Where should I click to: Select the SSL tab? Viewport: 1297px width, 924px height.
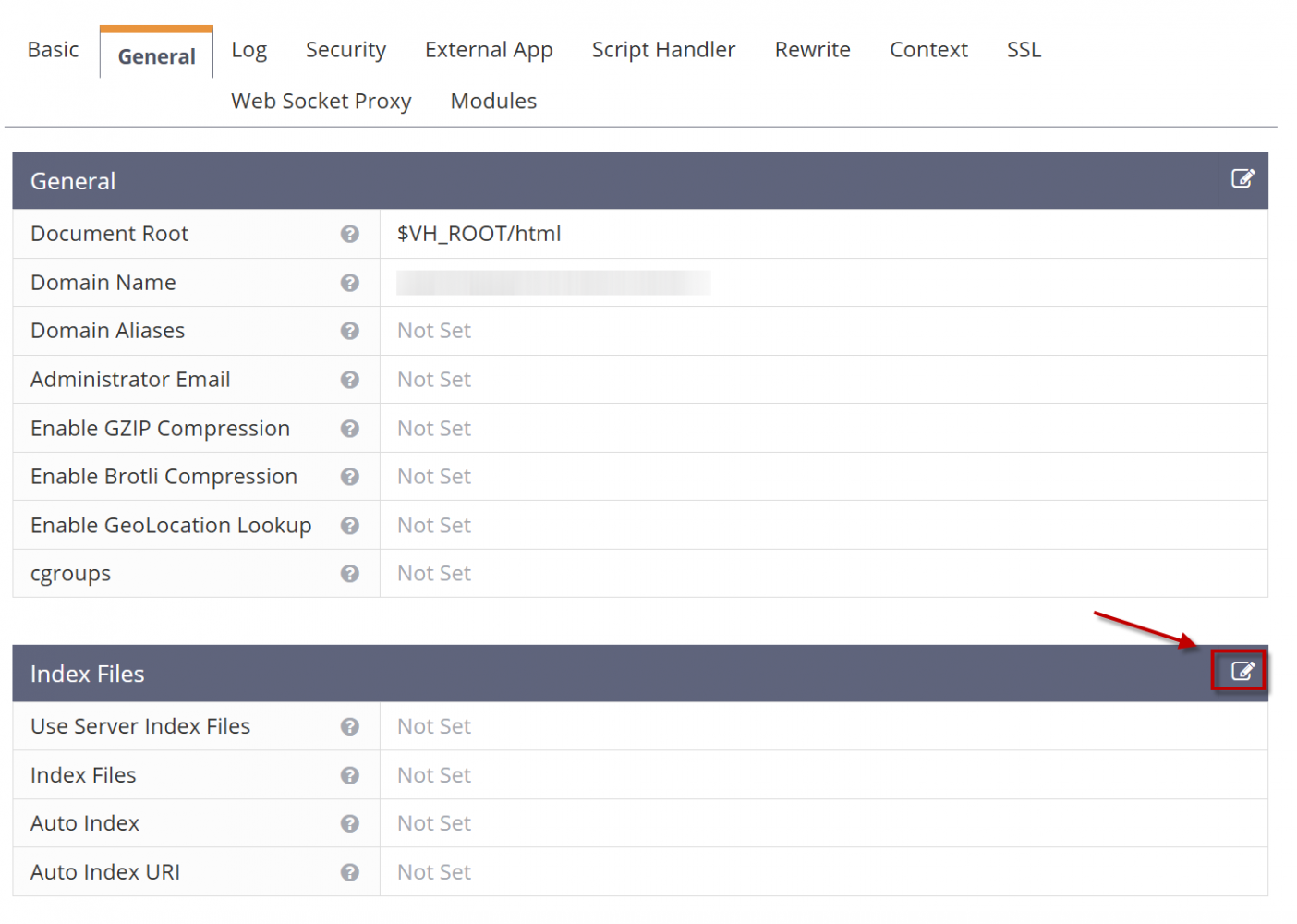tap(1024, 50)
